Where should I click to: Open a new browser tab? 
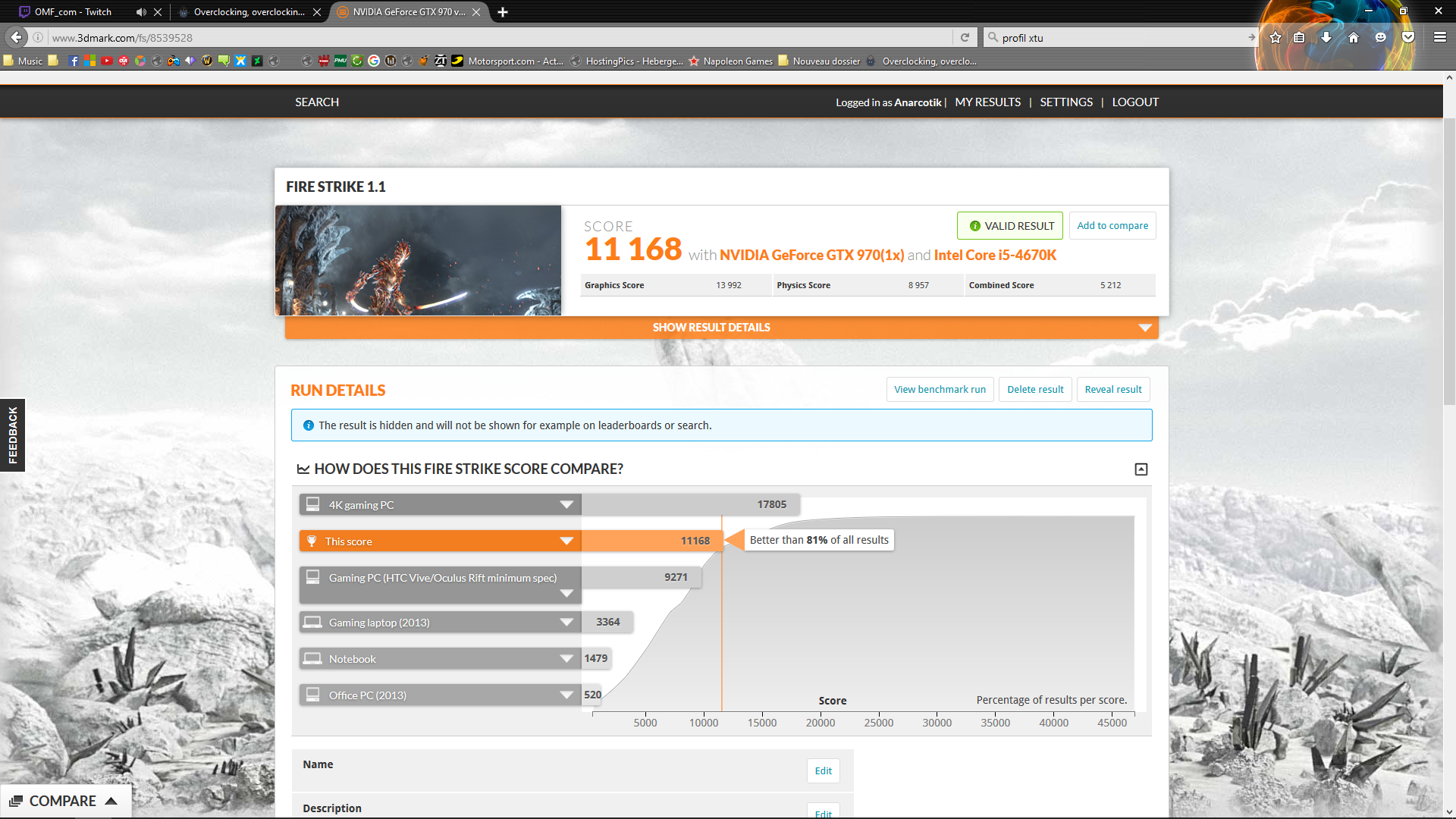pos(503,12)
